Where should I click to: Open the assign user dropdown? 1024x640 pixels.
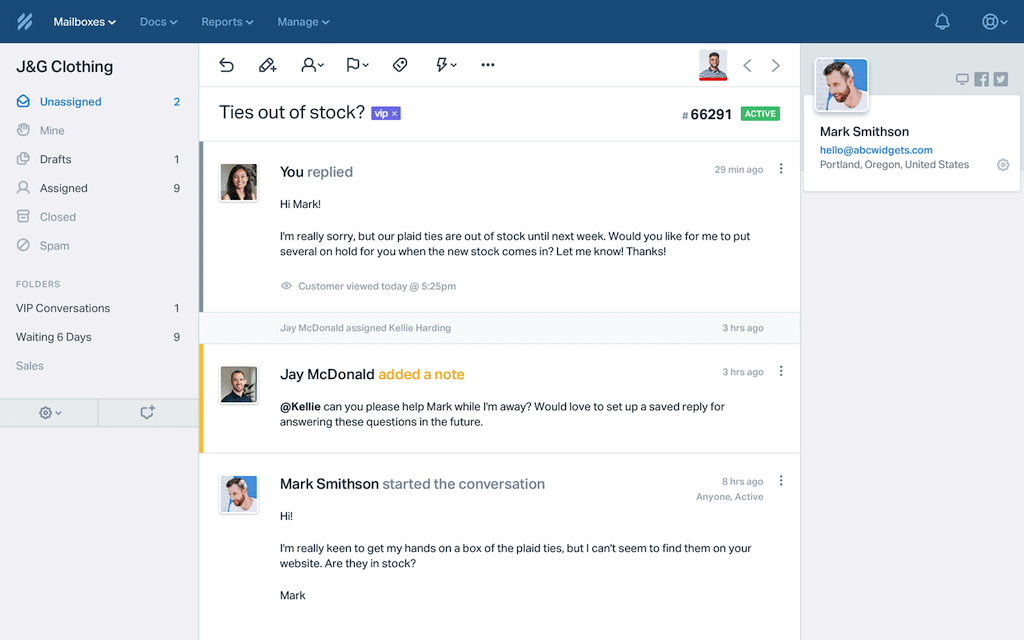(x=312, y=65)
